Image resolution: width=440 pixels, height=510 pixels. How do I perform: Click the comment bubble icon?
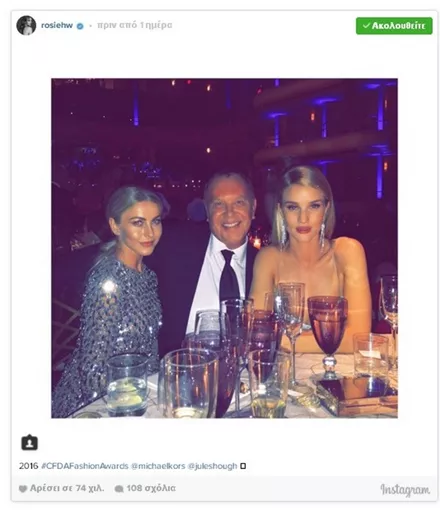pos(119,489)
